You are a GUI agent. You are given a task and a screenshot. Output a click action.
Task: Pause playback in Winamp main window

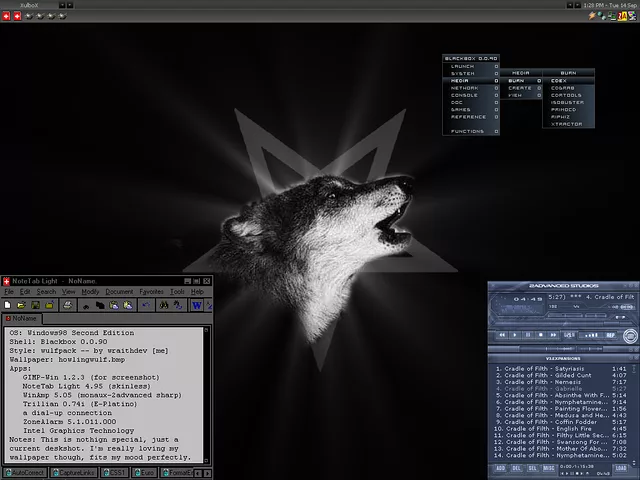528,335
